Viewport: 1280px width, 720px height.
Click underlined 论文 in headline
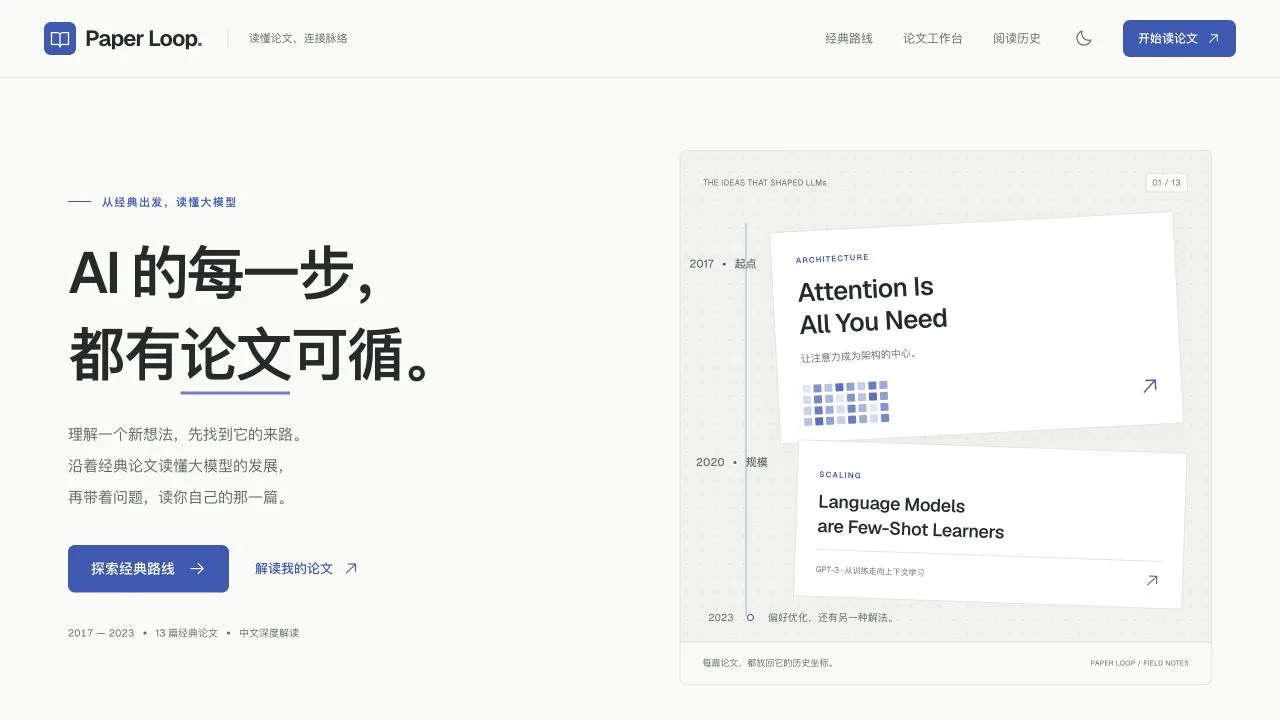235,354
